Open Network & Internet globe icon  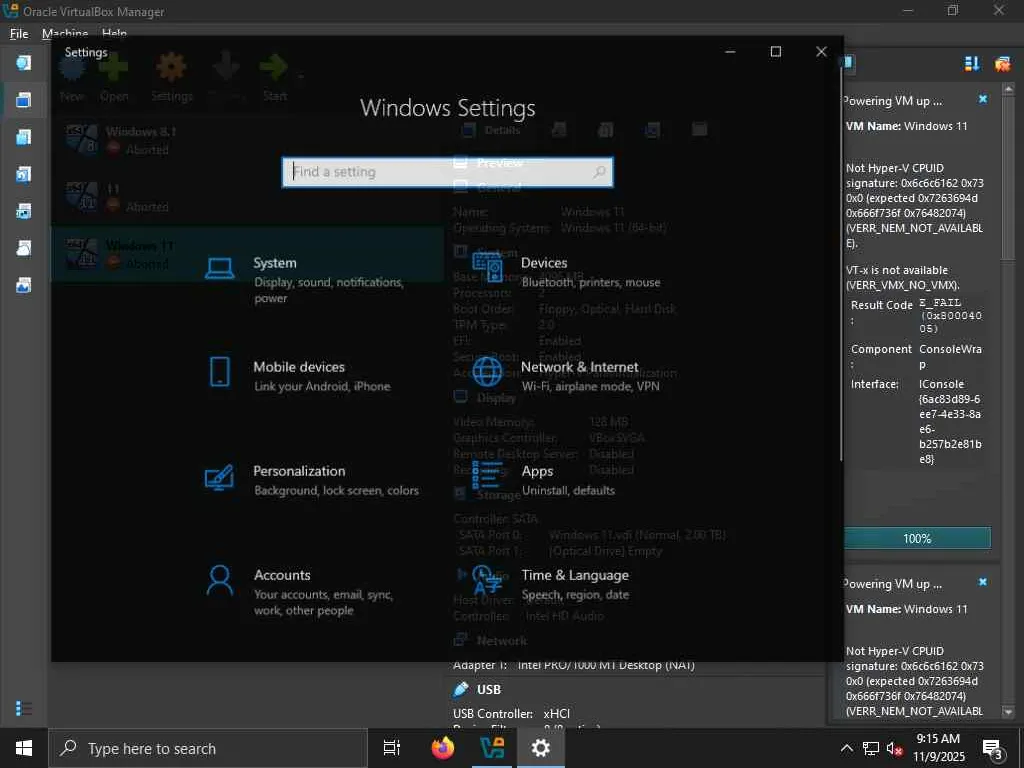point(487,372)
